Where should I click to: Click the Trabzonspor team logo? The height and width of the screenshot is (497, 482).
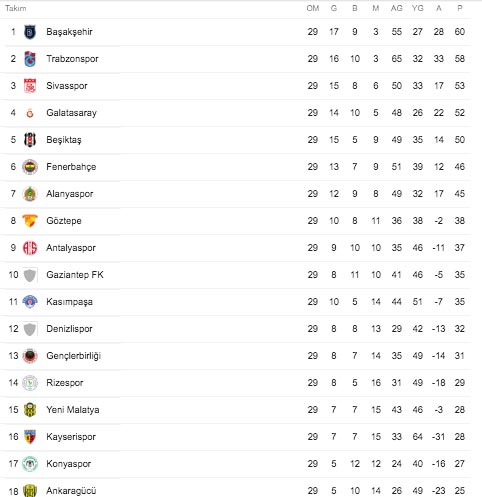pyautogui.click(x=30, y=59)
